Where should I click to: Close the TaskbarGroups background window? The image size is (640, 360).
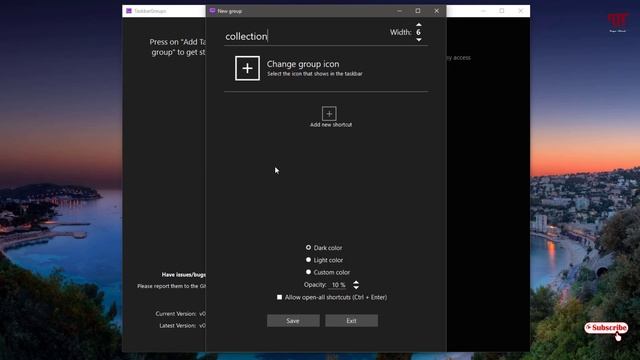520,11
